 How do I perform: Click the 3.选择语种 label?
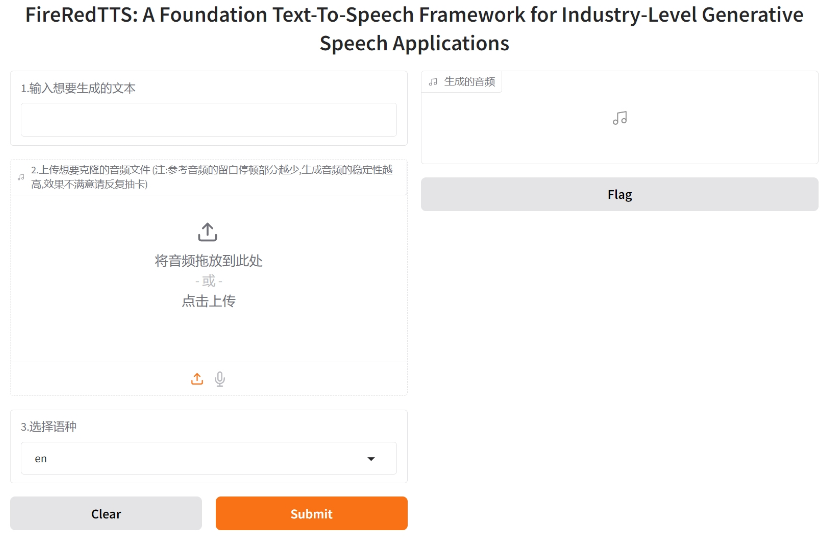[x=48, y=426]
